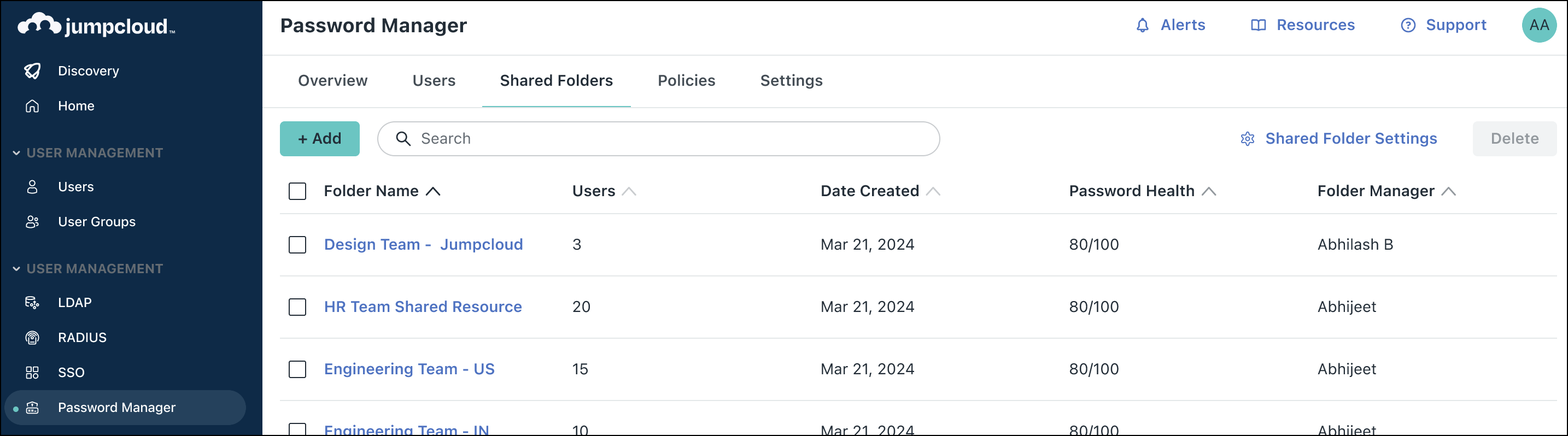1568x436 pixels.
Task: Check the Design Team - Jumpcloud row
Action: pos(297,245)
